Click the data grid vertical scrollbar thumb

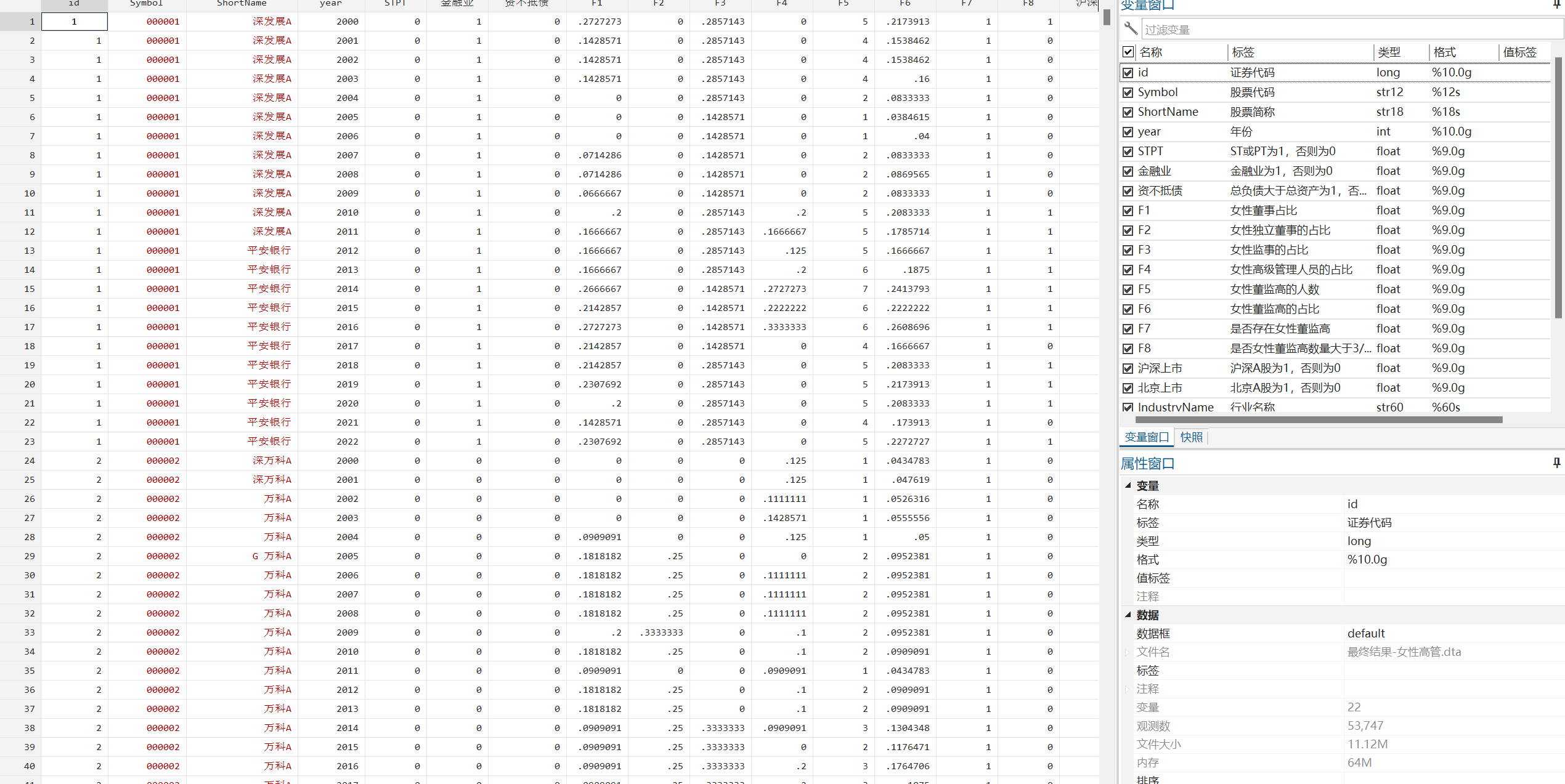pyautogui.click(x=1107, y=17)
